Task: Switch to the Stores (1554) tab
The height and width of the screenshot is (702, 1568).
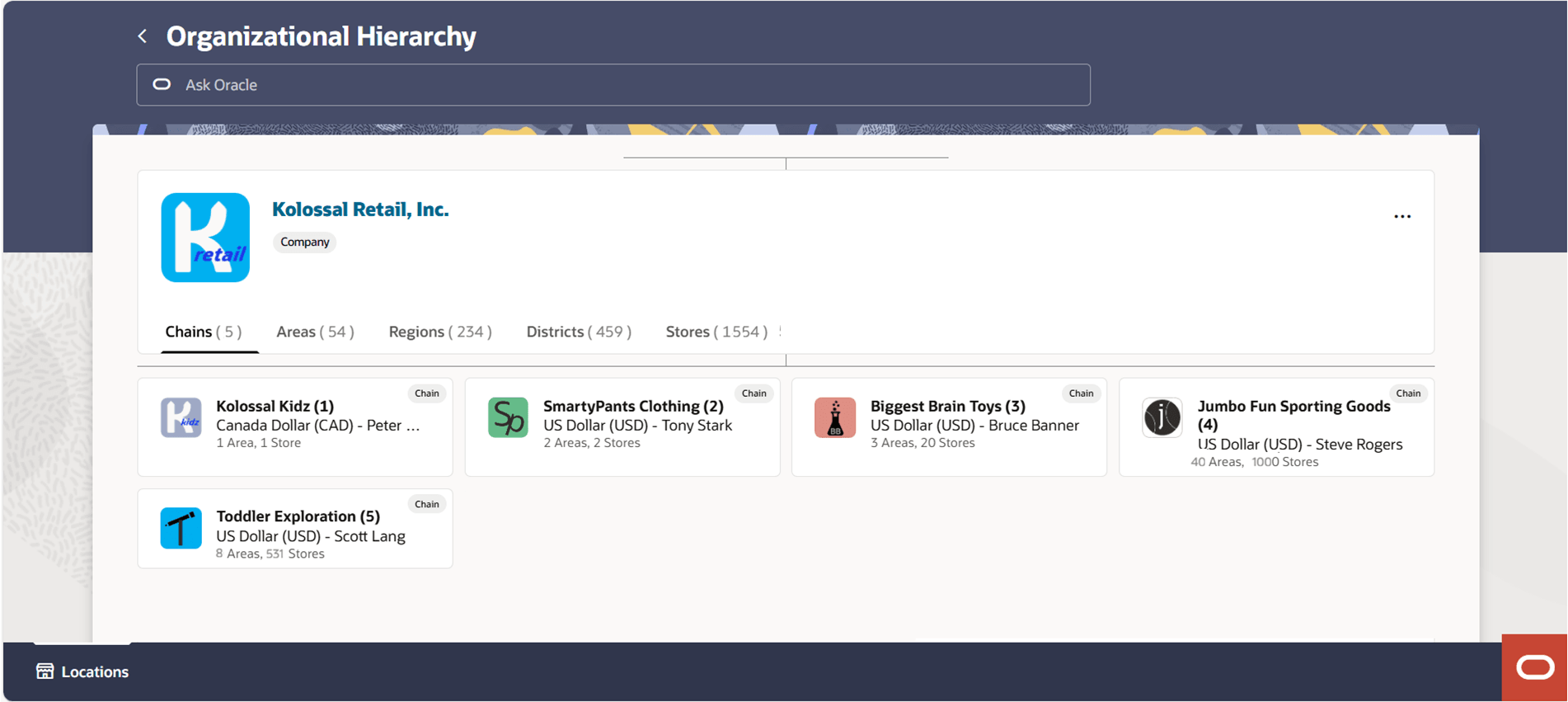Action: [x=716, y=332]
